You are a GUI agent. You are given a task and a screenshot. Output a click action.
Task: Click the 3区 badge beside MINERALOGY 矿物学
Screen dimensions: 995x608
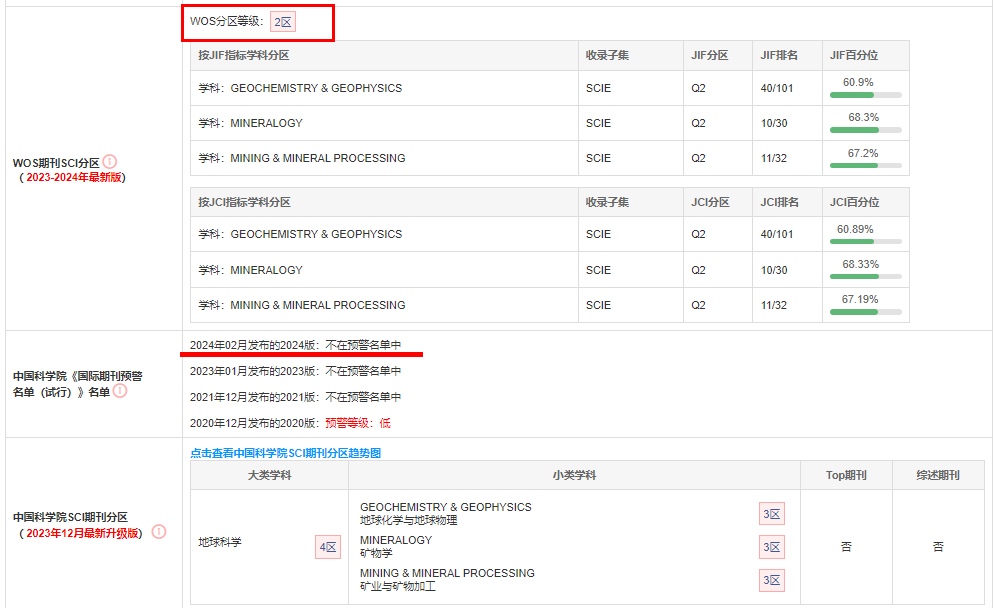click(771, 547)
